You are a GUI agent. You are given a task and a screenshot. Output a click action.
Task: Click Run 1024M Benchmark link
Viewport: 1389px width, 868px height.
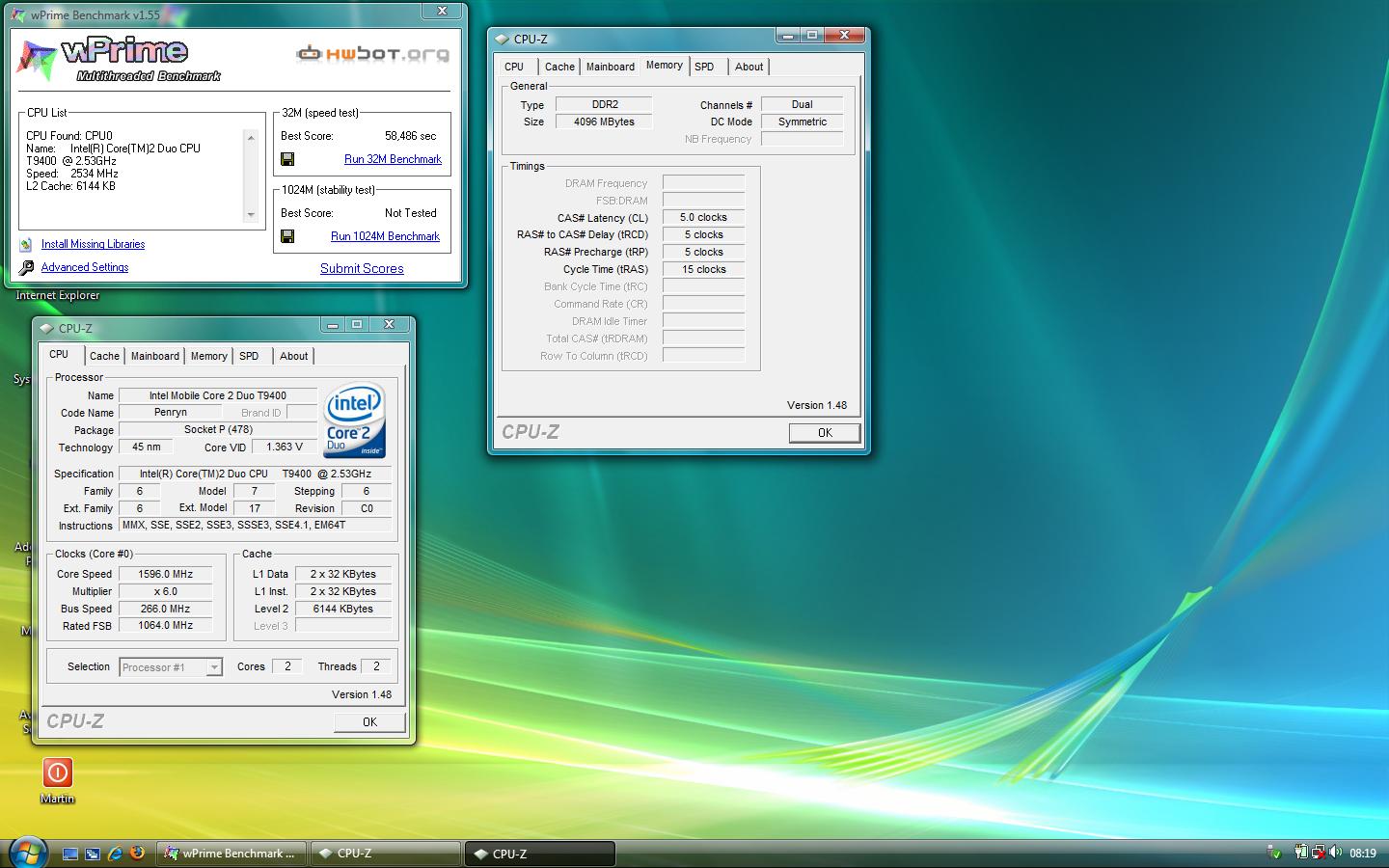pos(385,236)
